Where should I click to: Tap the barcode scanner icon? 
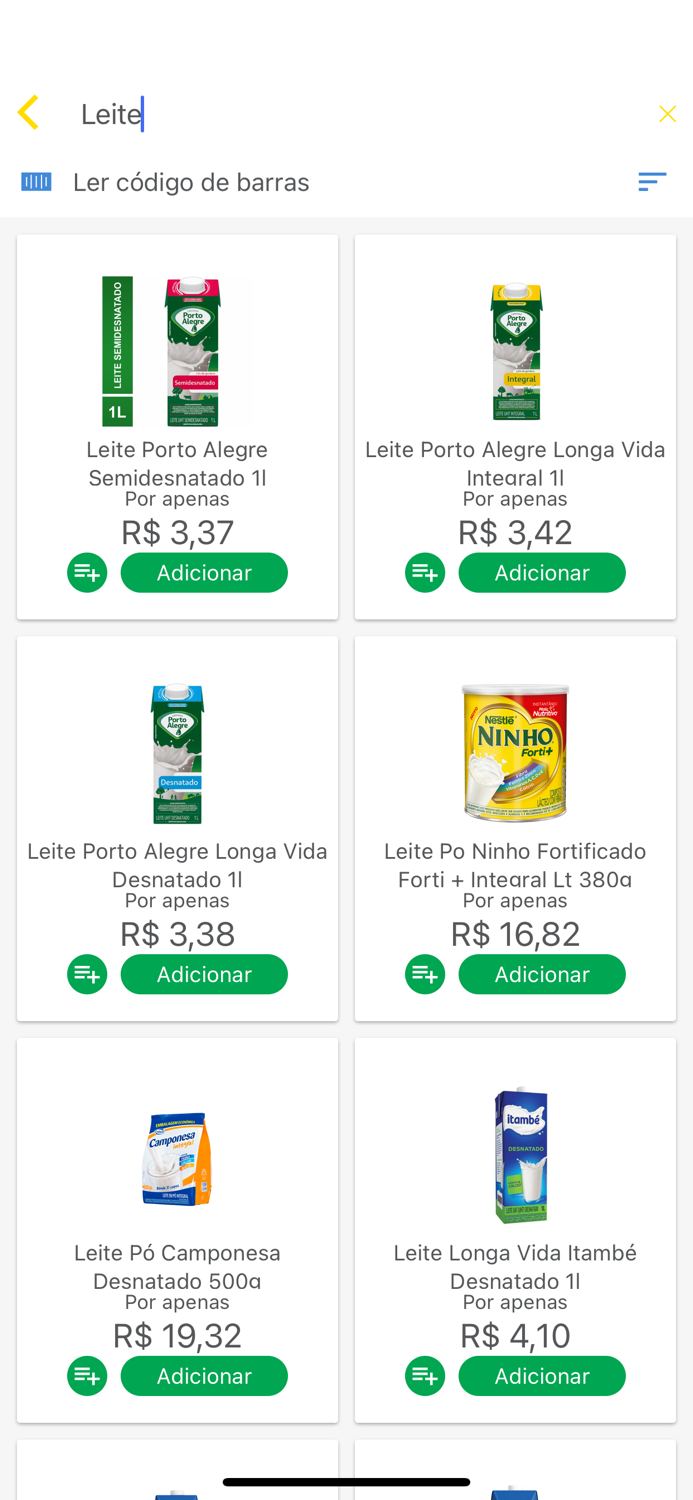36,182
